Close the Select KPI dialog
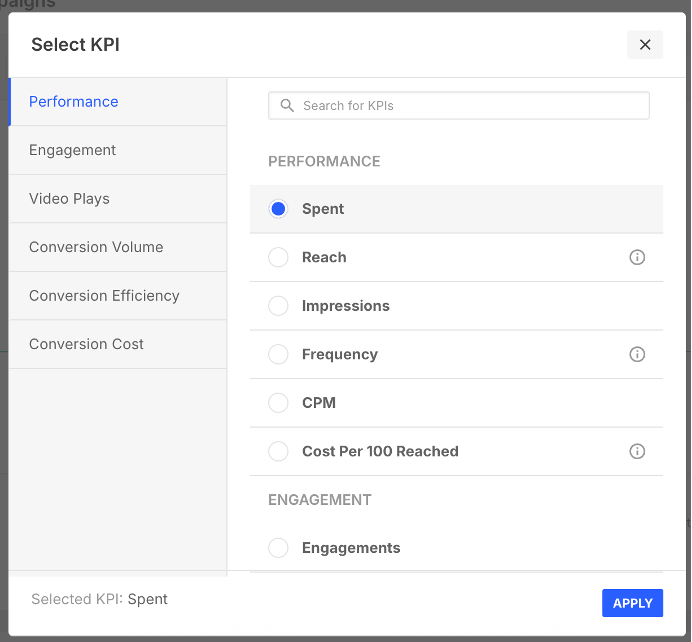Screen dimensions: 692x642 tap(644, 45)
